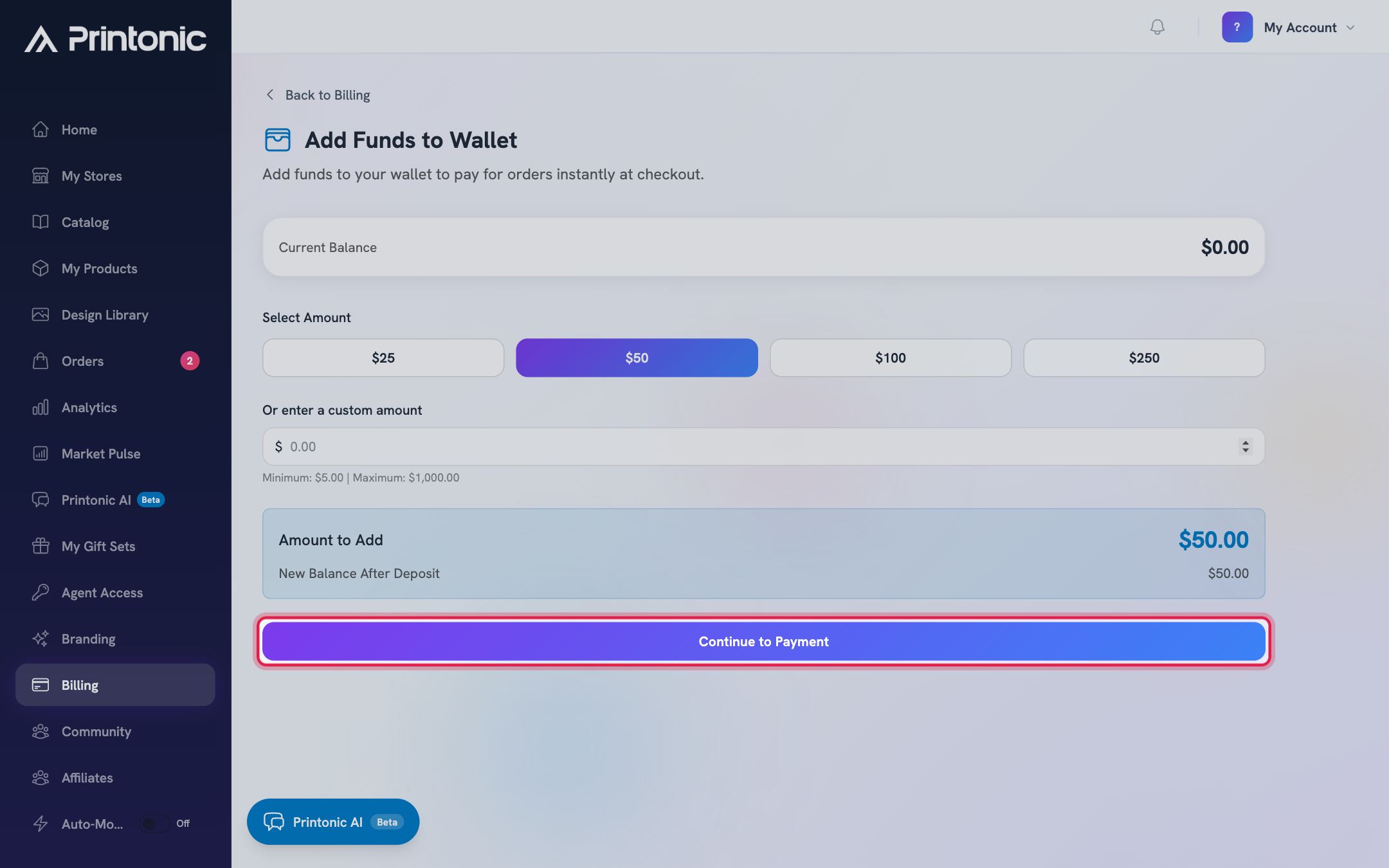Click the Beta badge next to Printonic AI sidebar
This screenshot has width=1389, height=868.
pyautogui.click(x=150, y=500)
